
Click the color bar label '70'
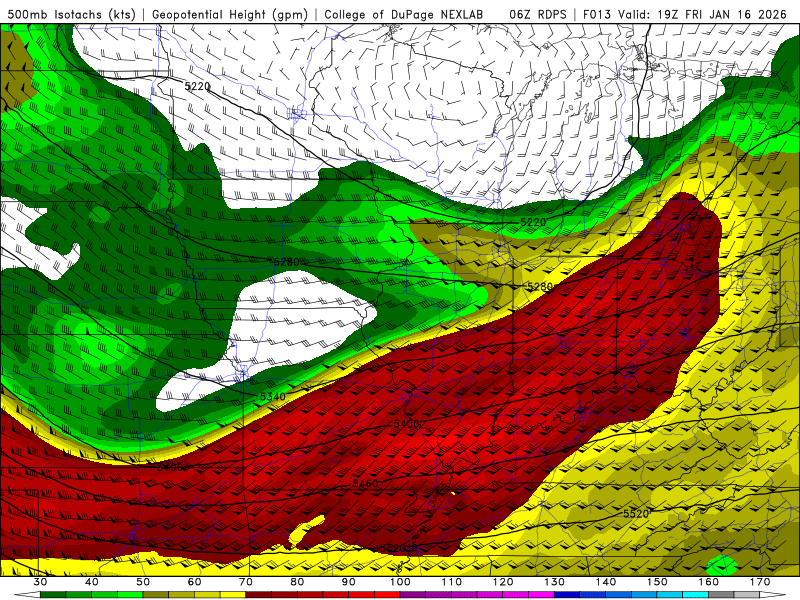[x=246, y=582]
